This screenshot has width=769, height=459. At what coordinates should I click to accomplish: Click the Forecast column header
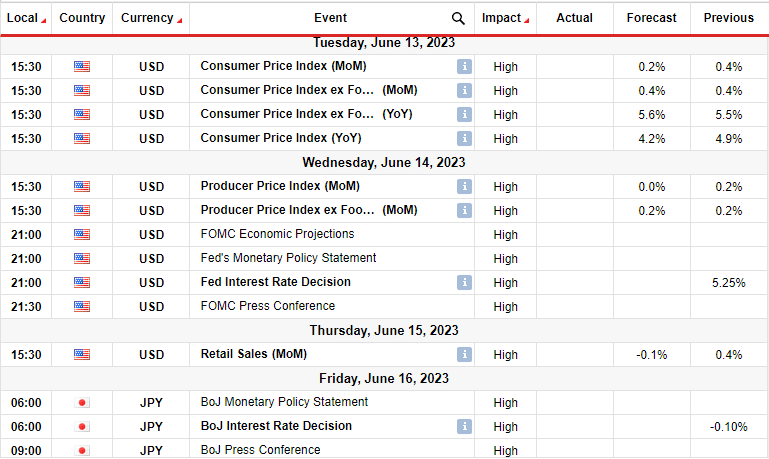[651, 18]
